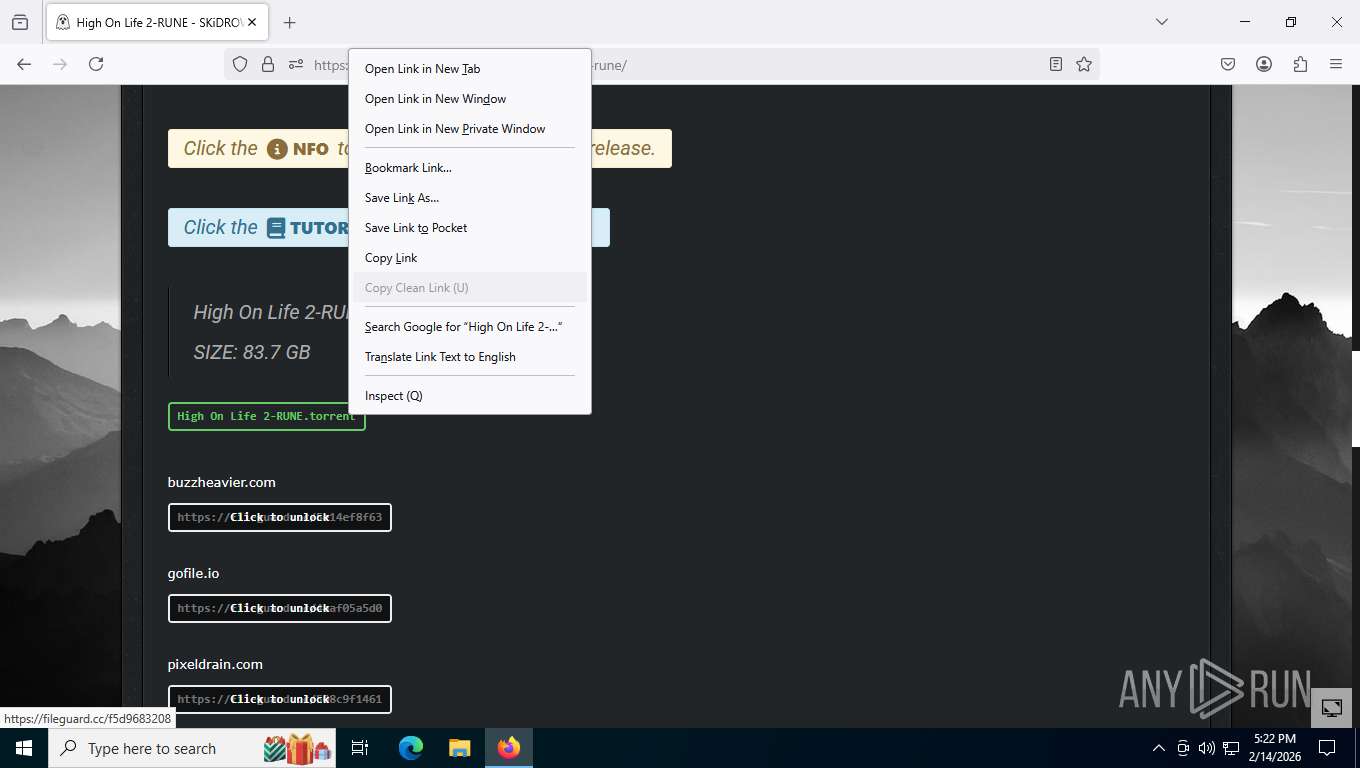The image size is (1360, 768).
Task: Click the taskbar search box
Action: (192, 748)
